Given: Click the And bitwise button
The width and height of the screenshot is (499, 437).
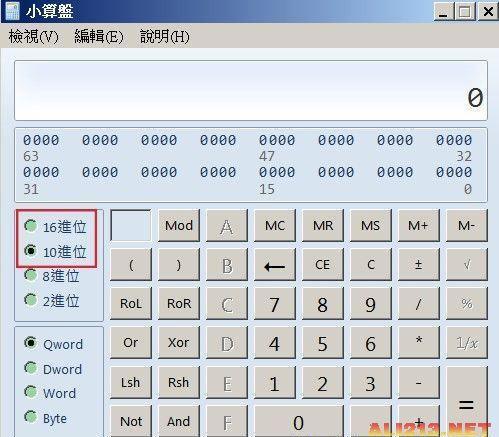Looking at the screenshot, I should click(x=179, y=421).
